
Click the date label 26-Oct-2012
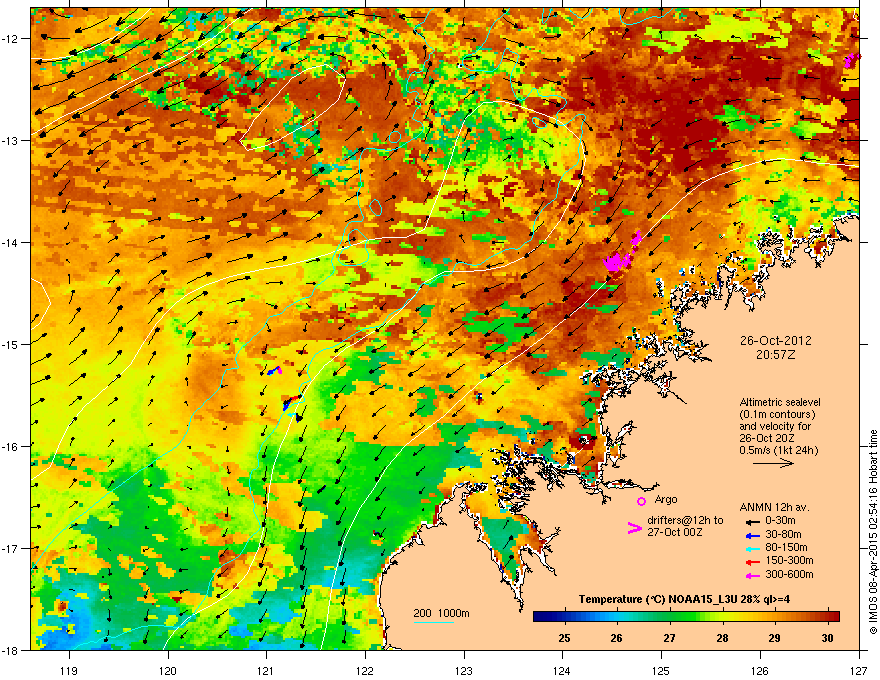(x=775, y=341)
